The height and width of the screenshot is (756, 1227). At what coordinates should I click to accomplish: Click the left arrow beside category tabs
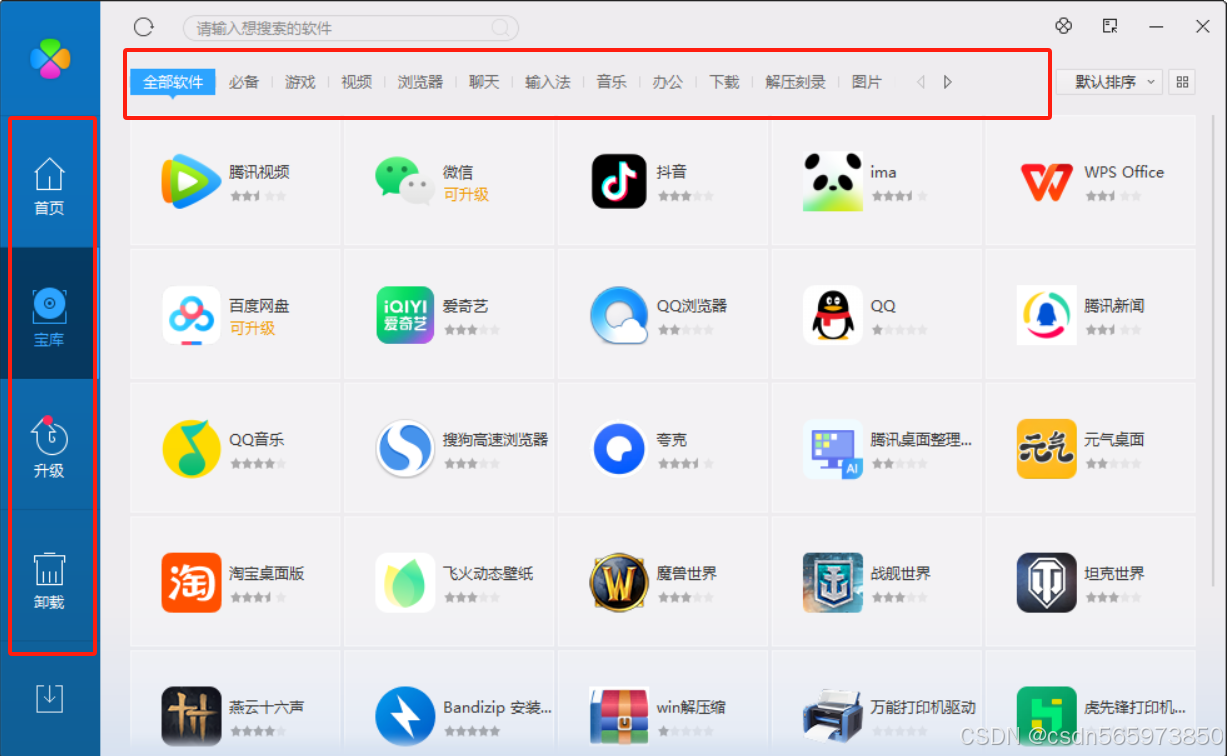919,82
